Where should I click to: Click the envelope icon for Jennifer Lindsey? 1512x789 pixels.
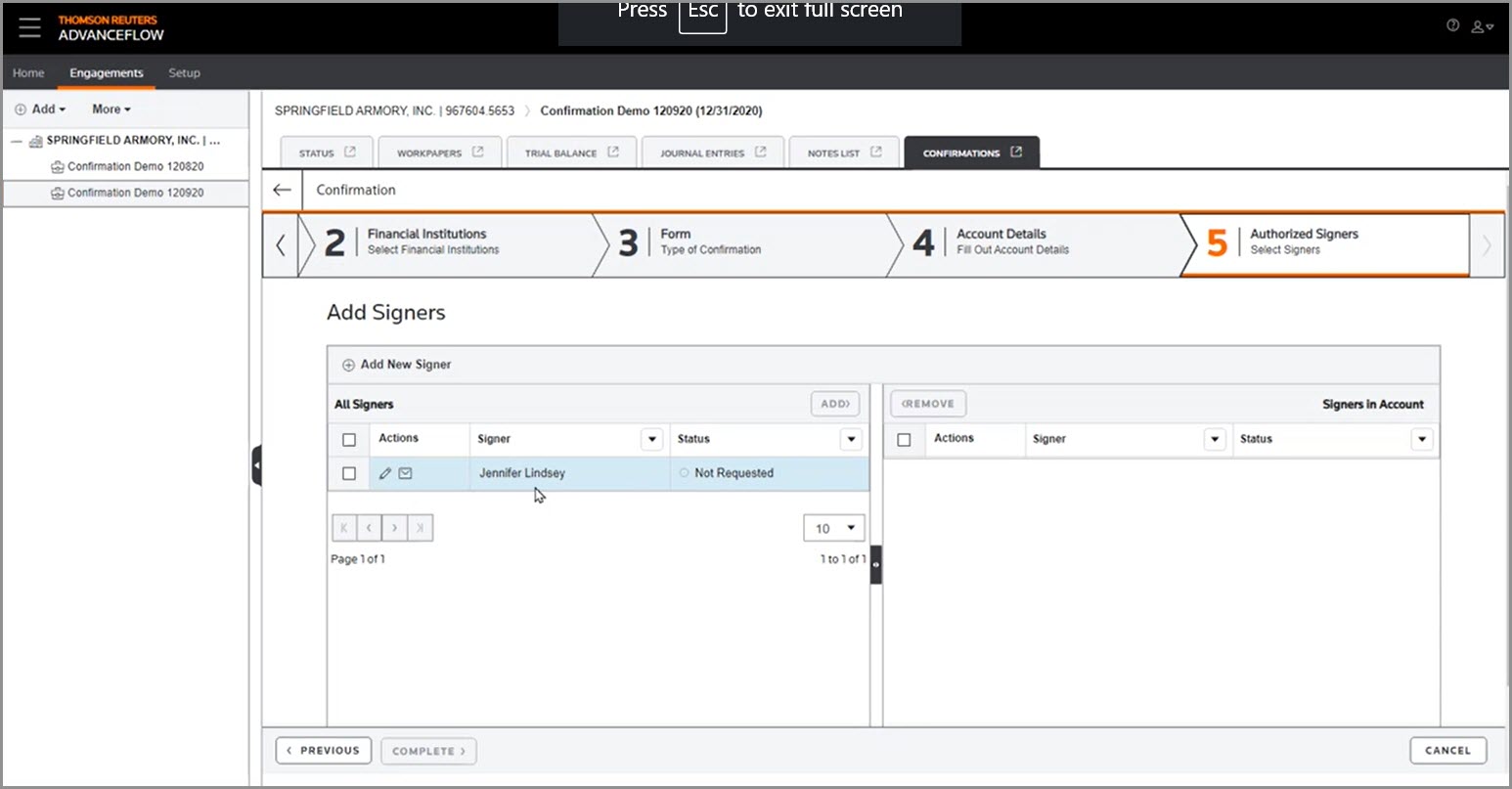(x=403, y=473)
